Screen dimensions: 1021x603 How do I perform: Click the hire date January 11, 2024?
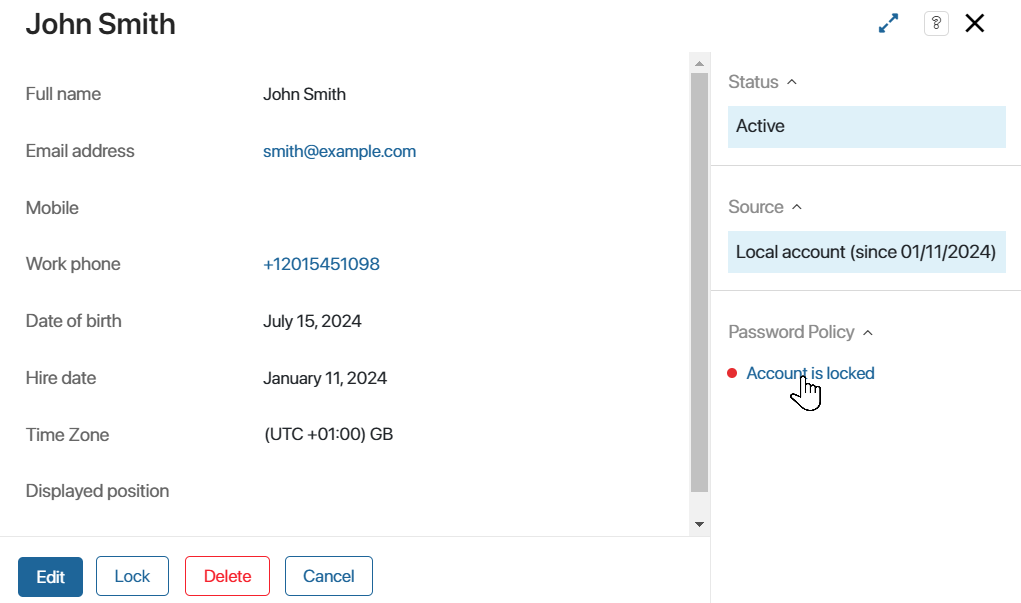325,378
